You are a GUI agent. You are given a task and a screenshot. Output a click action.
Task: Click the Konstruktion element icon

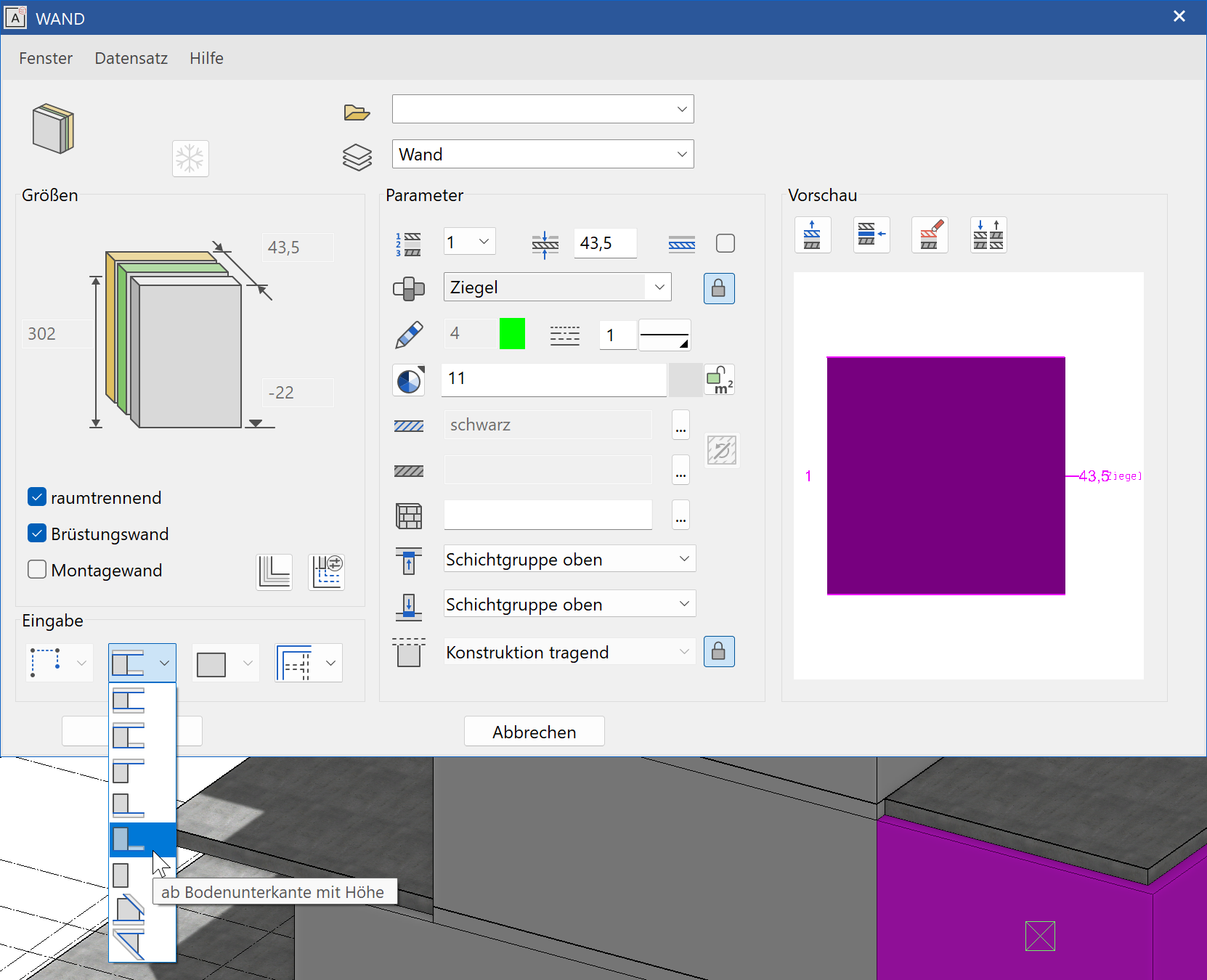tap(409, 652)
